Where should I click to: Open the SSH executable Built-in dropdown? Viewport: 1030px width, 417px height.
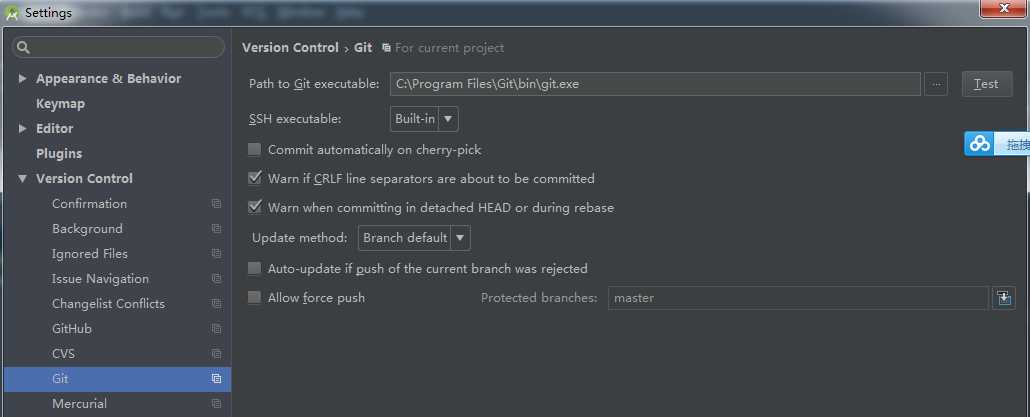pos(424,119)
